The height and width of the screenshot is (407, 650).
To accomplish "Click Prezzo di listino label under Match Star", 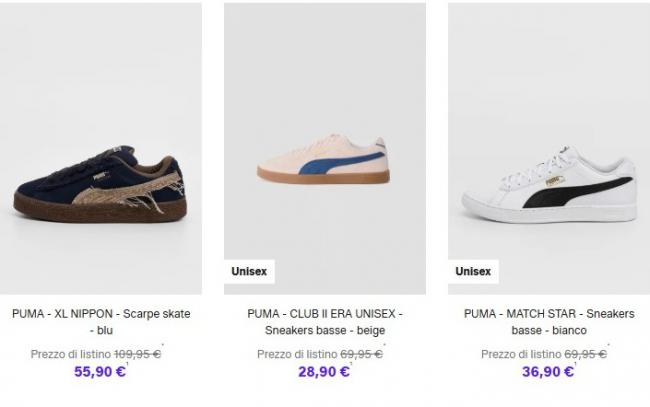I will 521,354.
